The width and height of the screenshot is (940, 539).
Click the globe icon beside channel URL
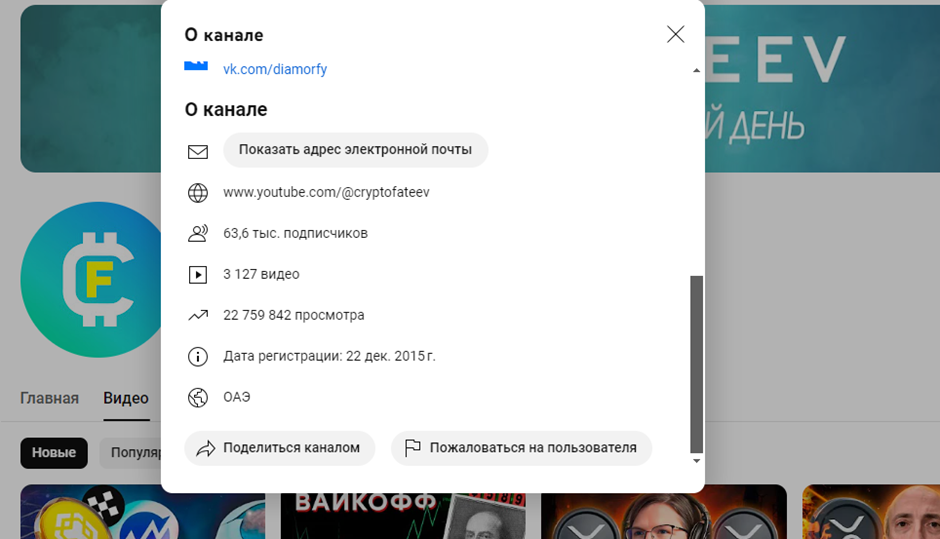(x=198, y=192)
